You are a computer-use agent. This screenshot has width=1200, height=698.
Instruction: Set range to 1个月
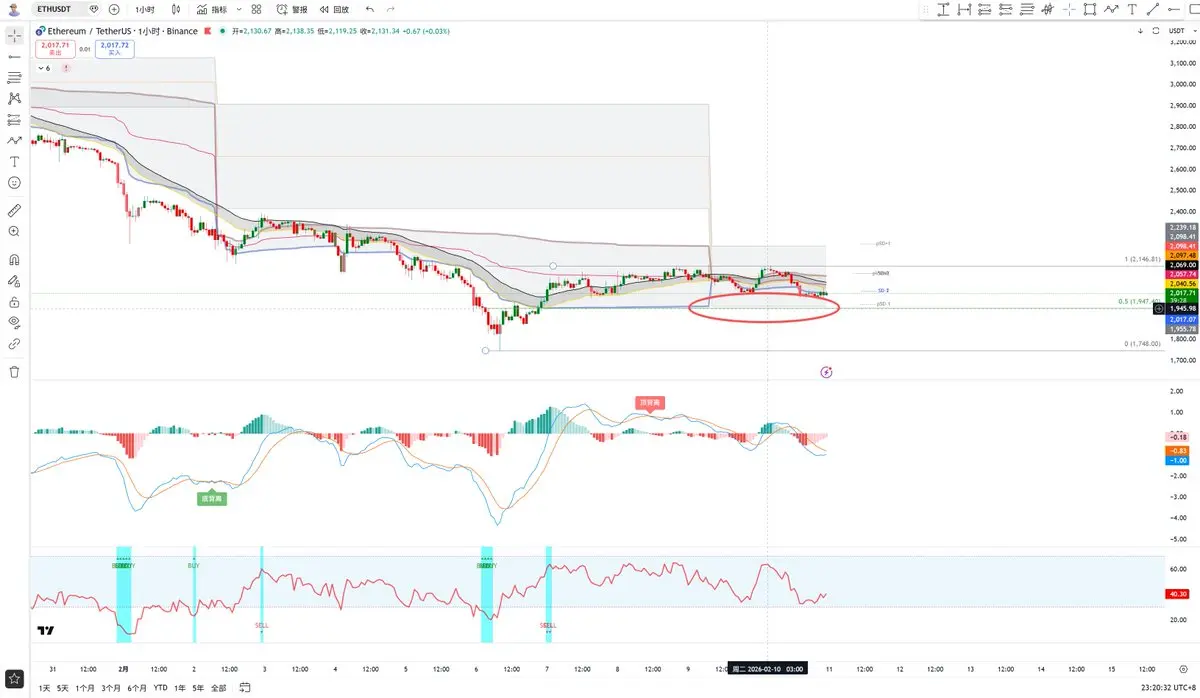coord(85,688)
